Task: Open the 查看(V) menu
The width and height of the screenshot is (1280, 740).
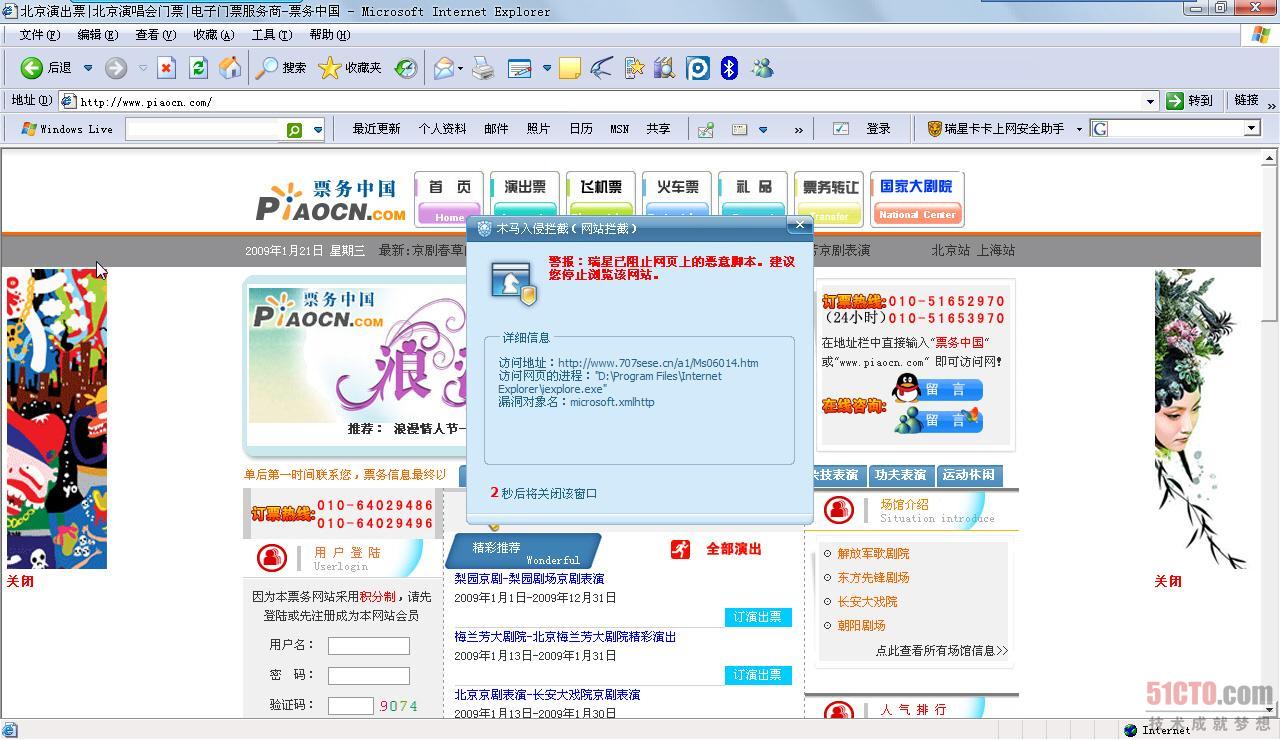Action: [x=155, y=34]
